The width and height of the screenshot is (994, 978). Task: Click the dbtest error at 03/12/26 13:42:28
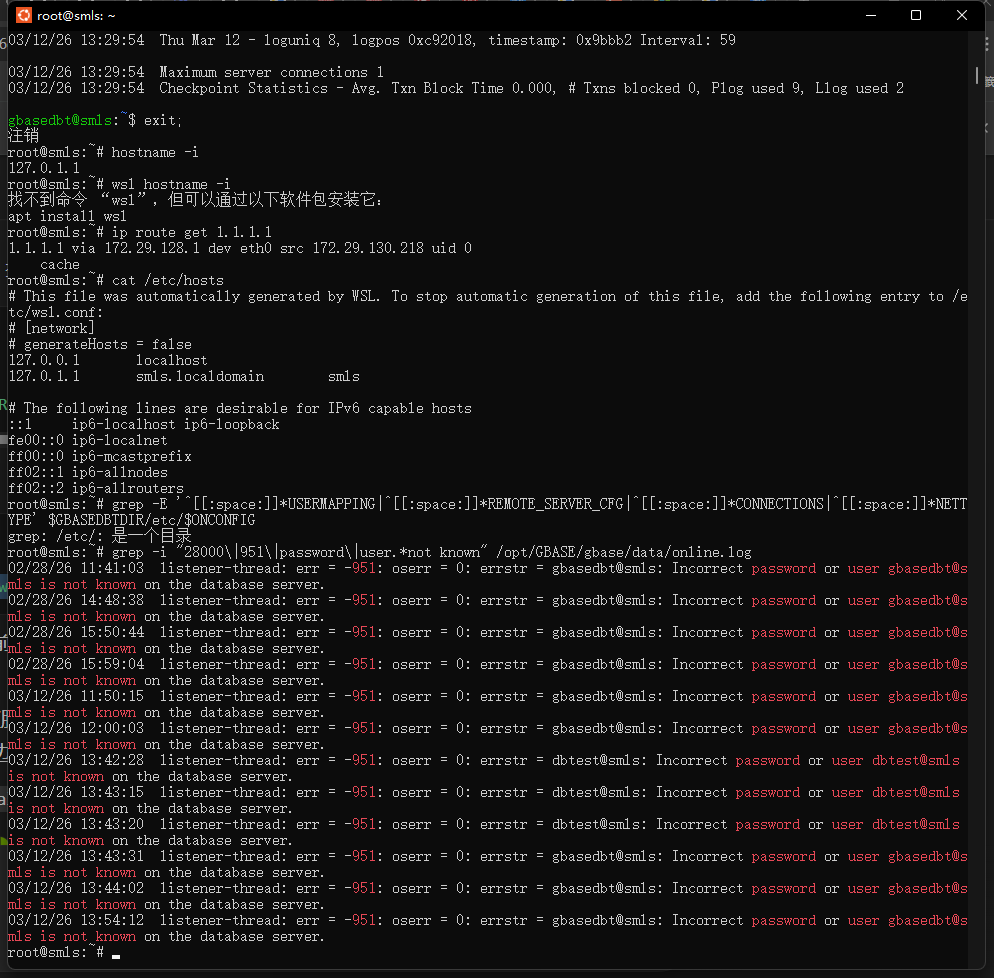tap(484, 768)
